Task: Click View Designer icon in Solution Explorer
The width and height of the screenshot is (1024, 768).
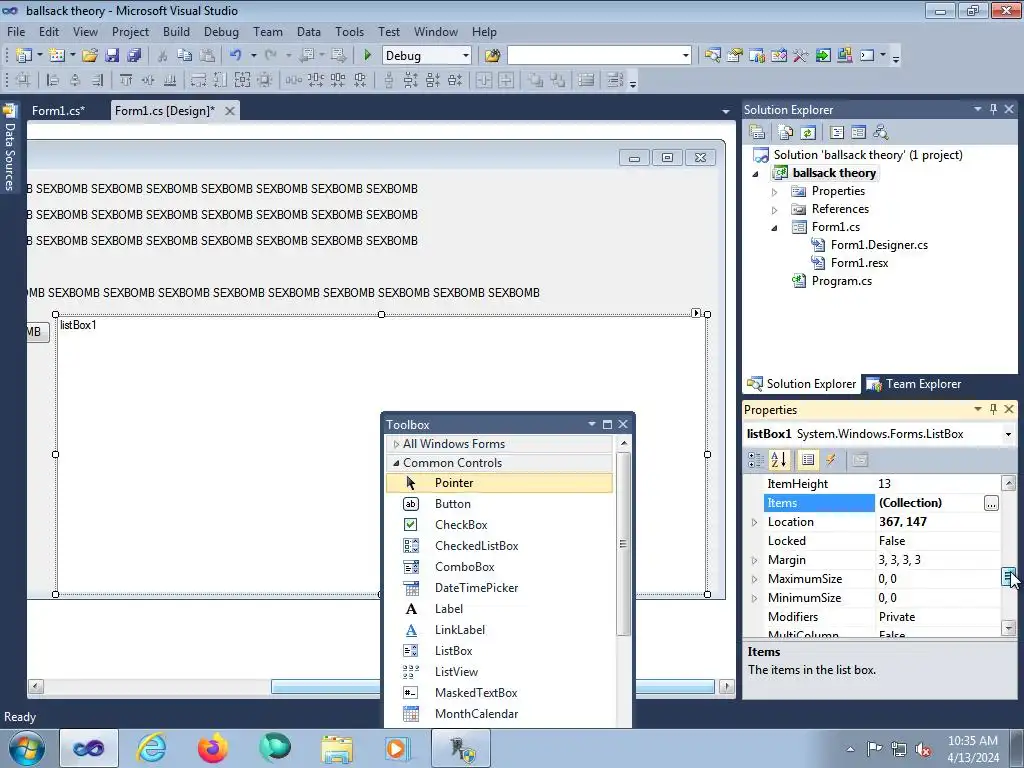Action: point(858,133)
